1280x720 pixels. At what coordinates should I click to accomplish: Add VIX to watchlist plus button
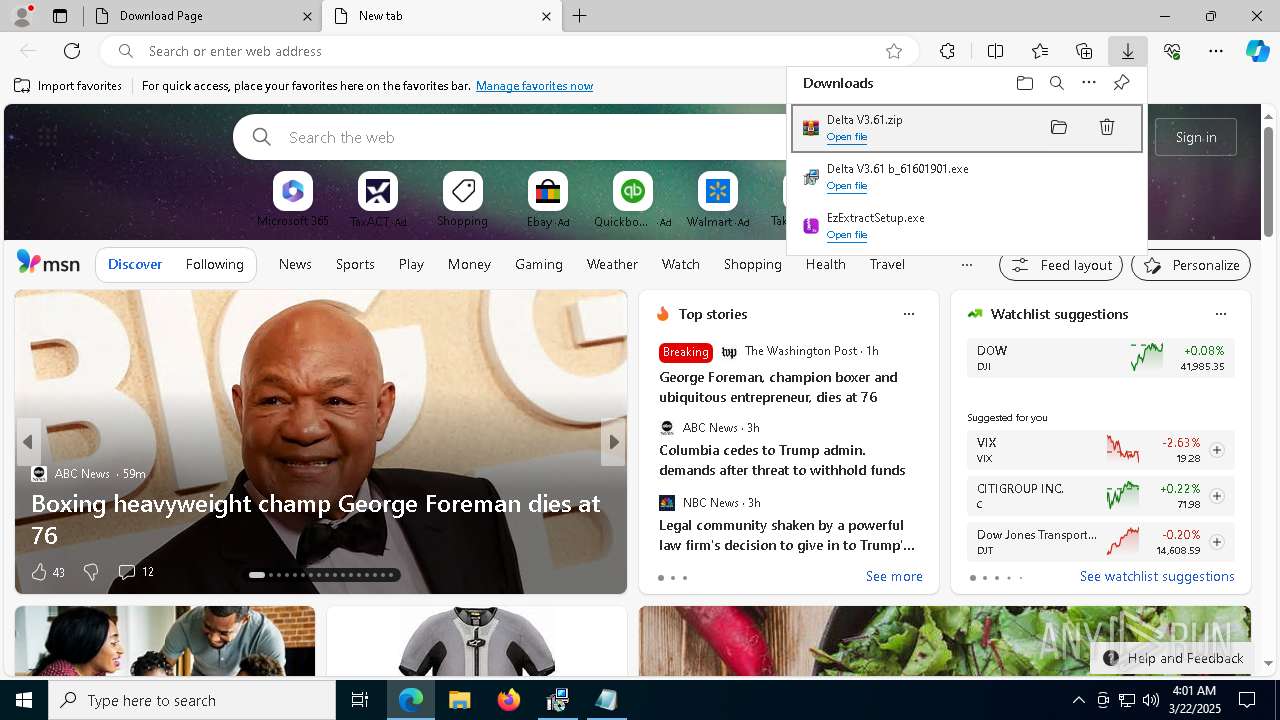[x=1217, y=450]
